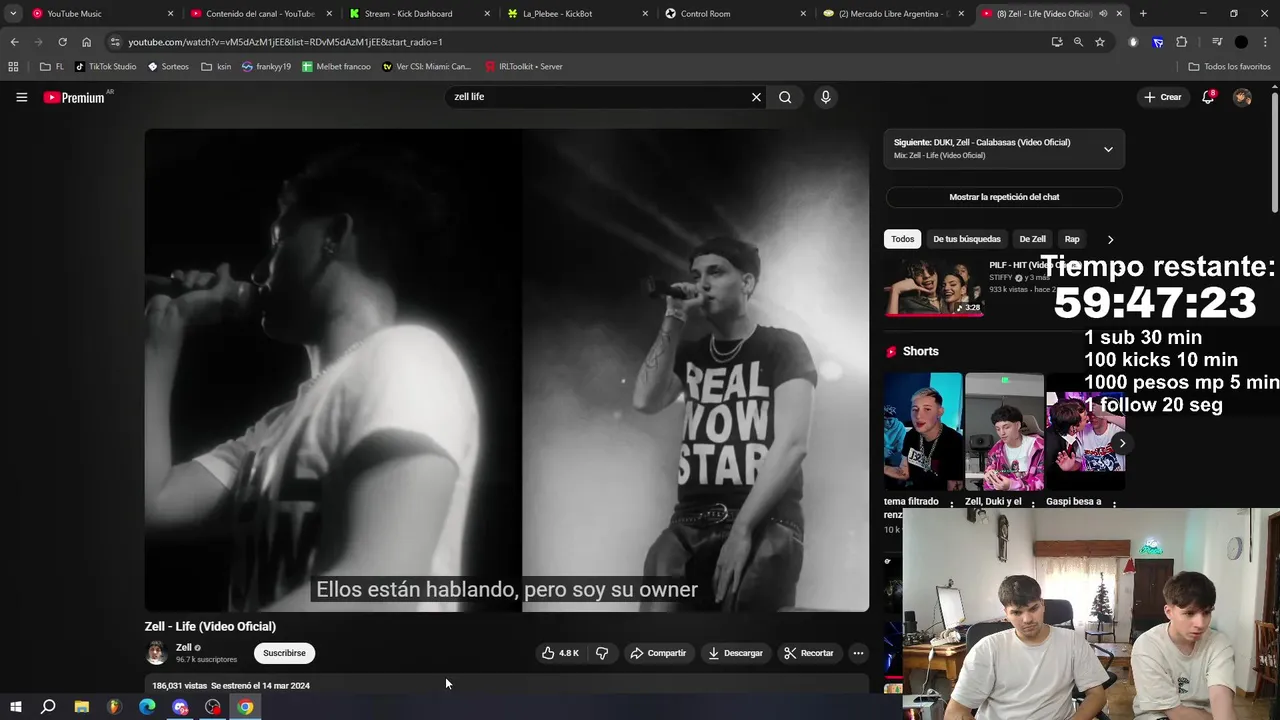Open Sorteos bookmark

click(x=168, y=67)
